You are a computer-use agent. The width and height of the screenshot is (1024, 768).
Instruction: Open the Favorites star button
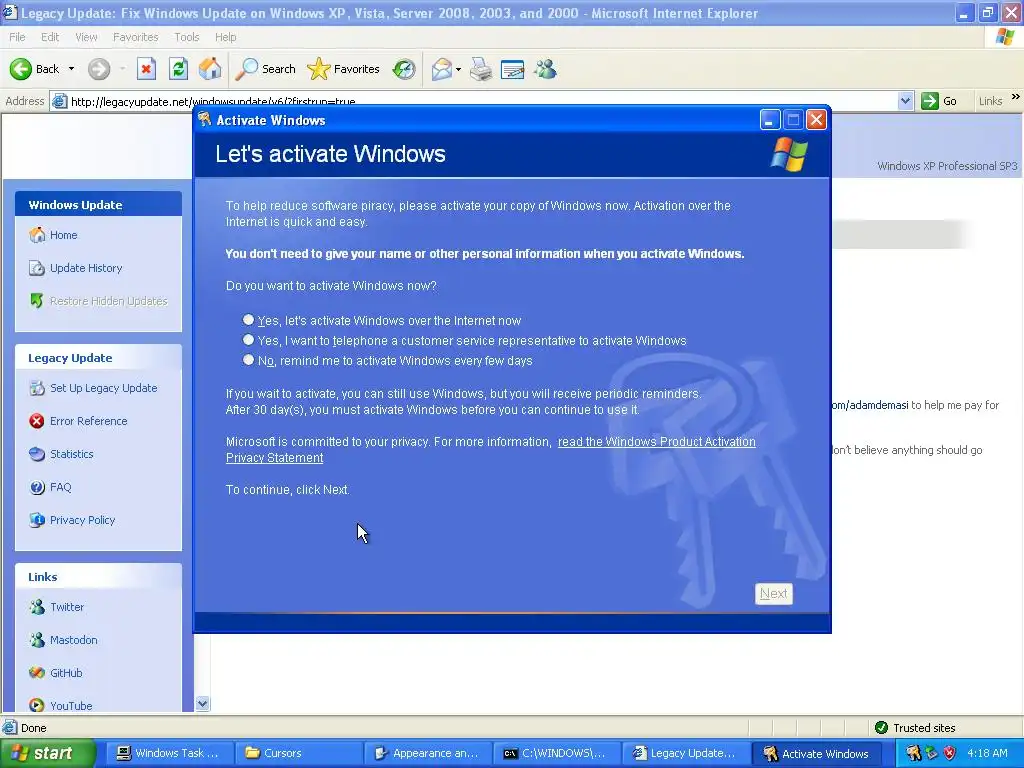tap(344, 69)
